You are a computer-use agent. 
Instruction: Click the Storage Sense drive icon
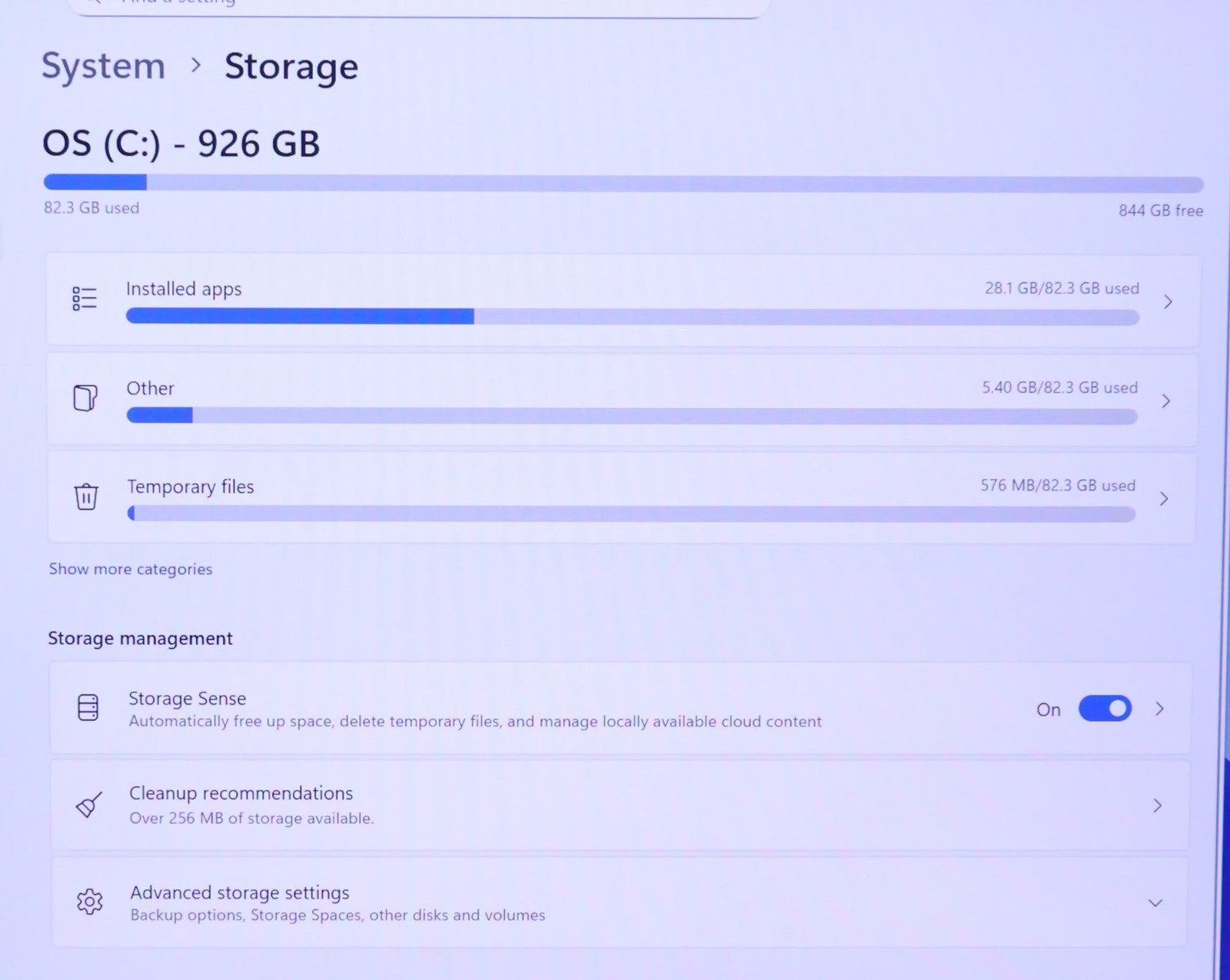88,707
